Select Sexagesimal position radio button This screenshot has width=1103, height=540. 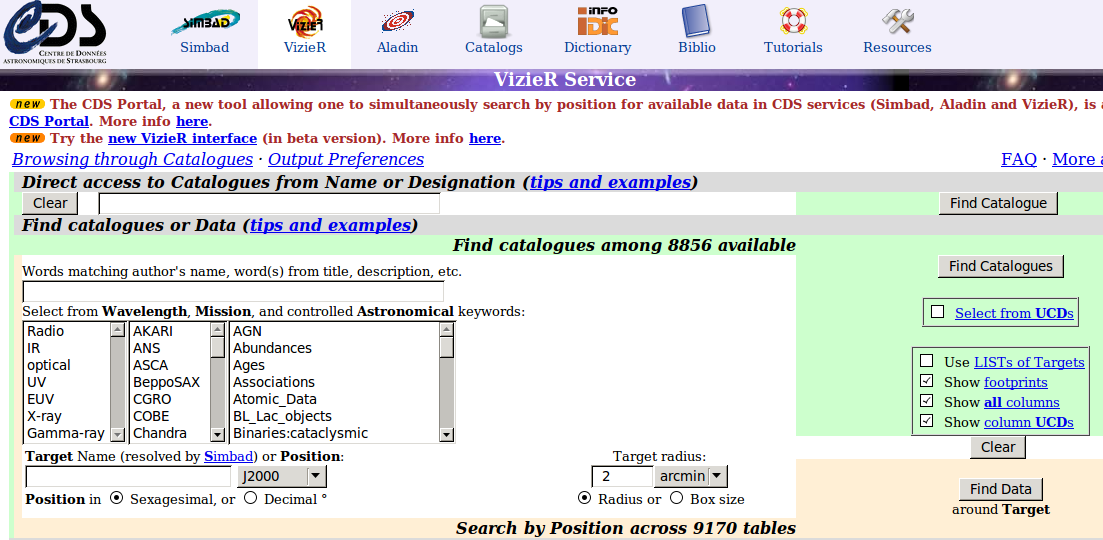click(116, 498)
